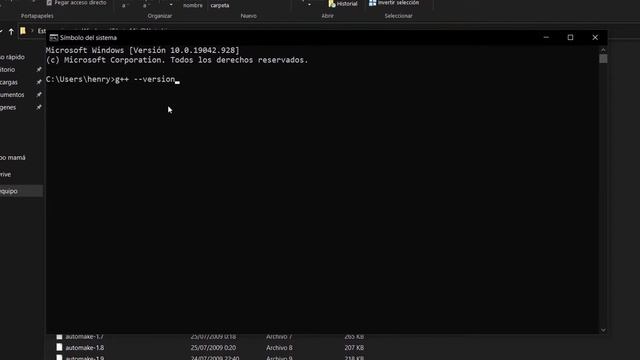Select the highlighted equipo item in sidebar
This screenshot has height=360, width=640.
(21, 191)
